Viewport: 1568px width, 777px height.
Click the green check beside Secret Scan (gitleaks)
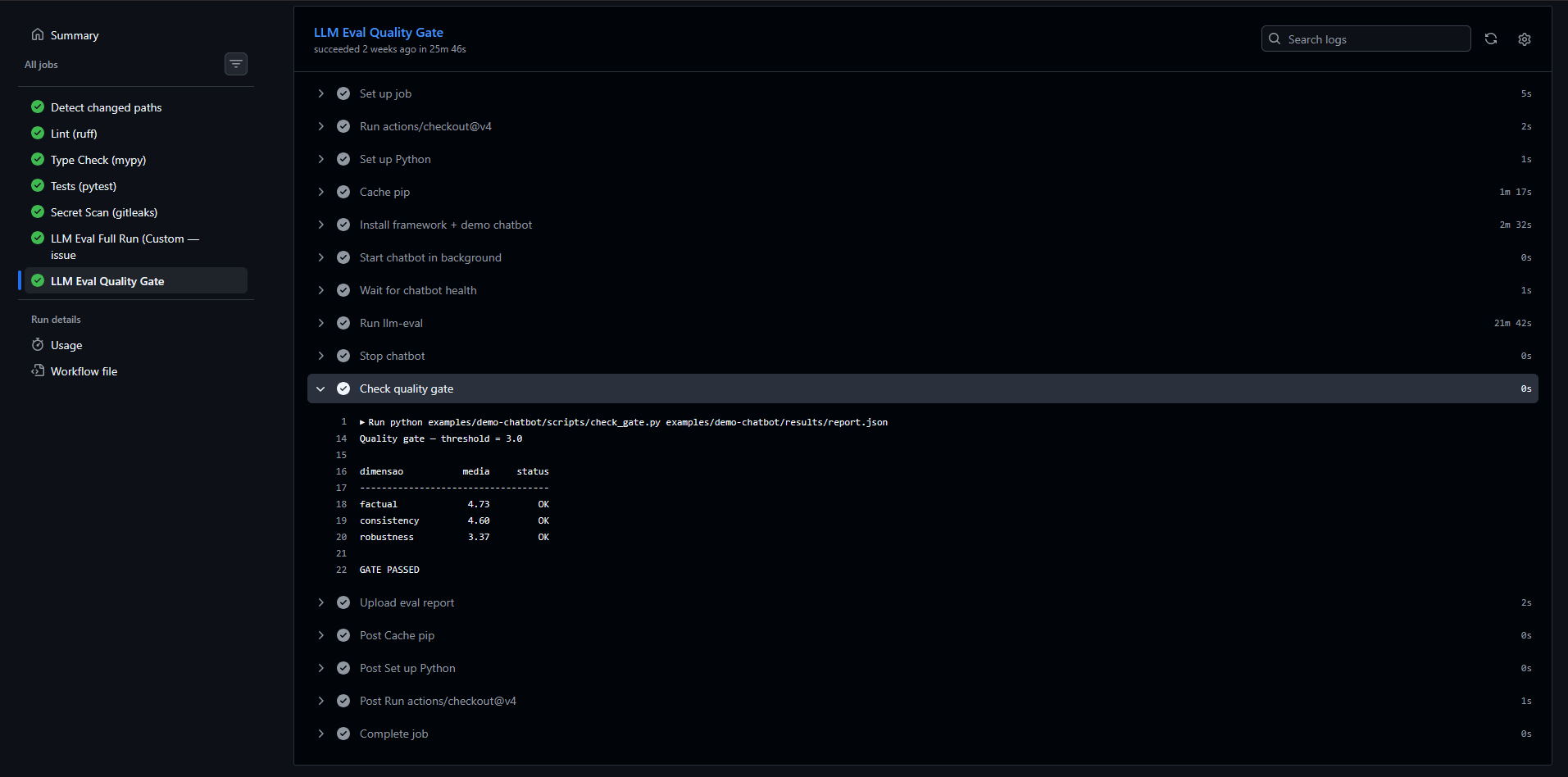pos(38,211)
